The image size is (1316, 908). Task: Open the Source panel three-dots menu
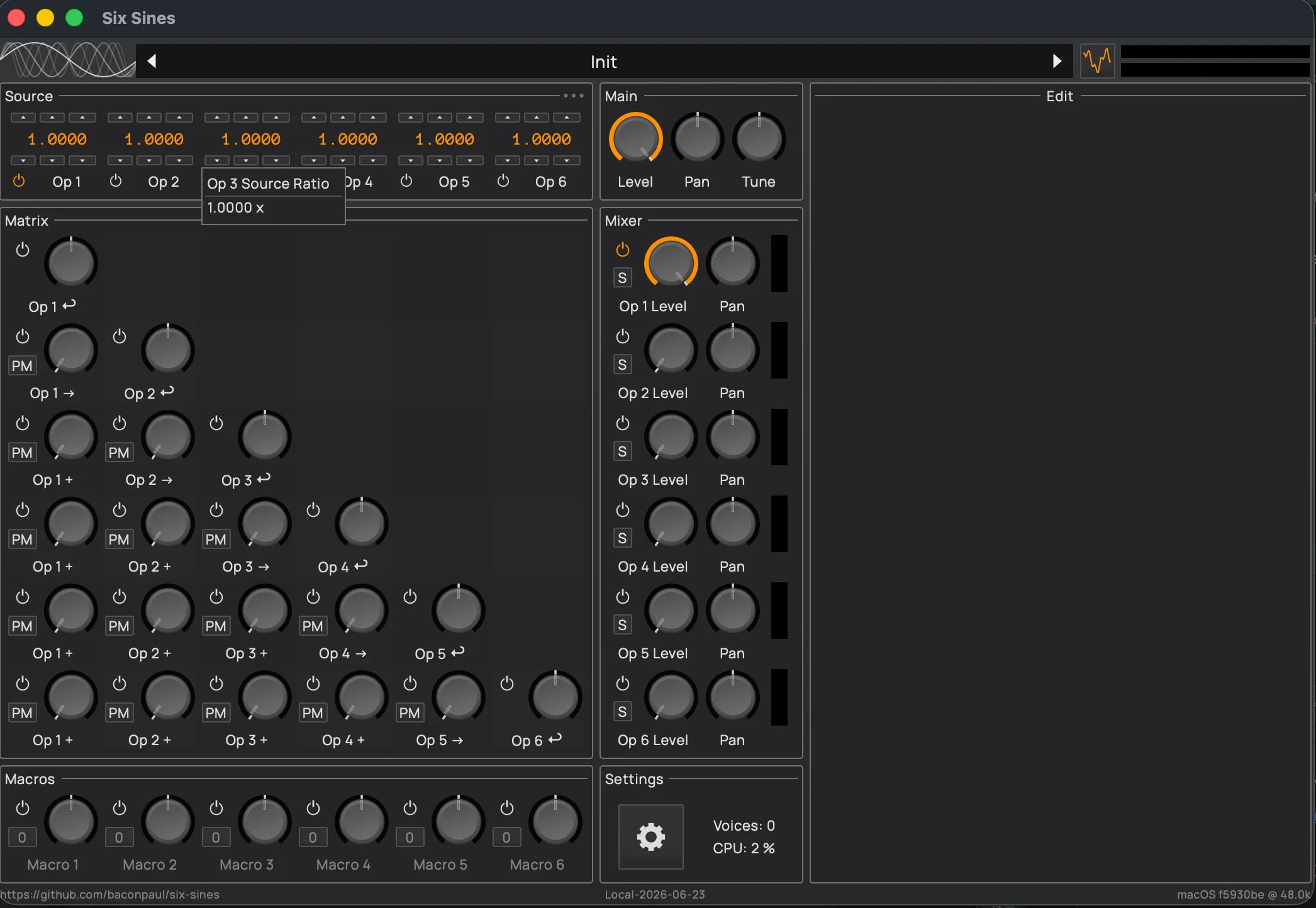573,96
